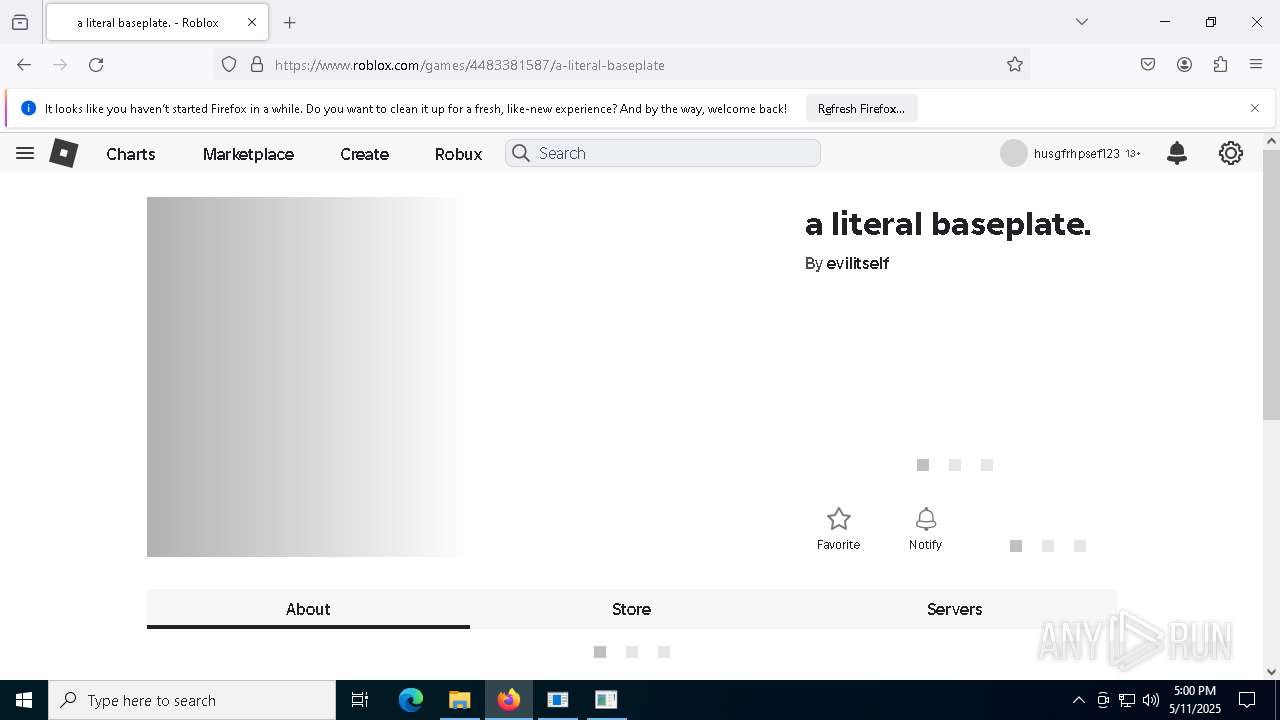Click the site security padlock icon
The width and height of the screenshot is (1280, 720).
pyautogui.click(x=257, y=65)
